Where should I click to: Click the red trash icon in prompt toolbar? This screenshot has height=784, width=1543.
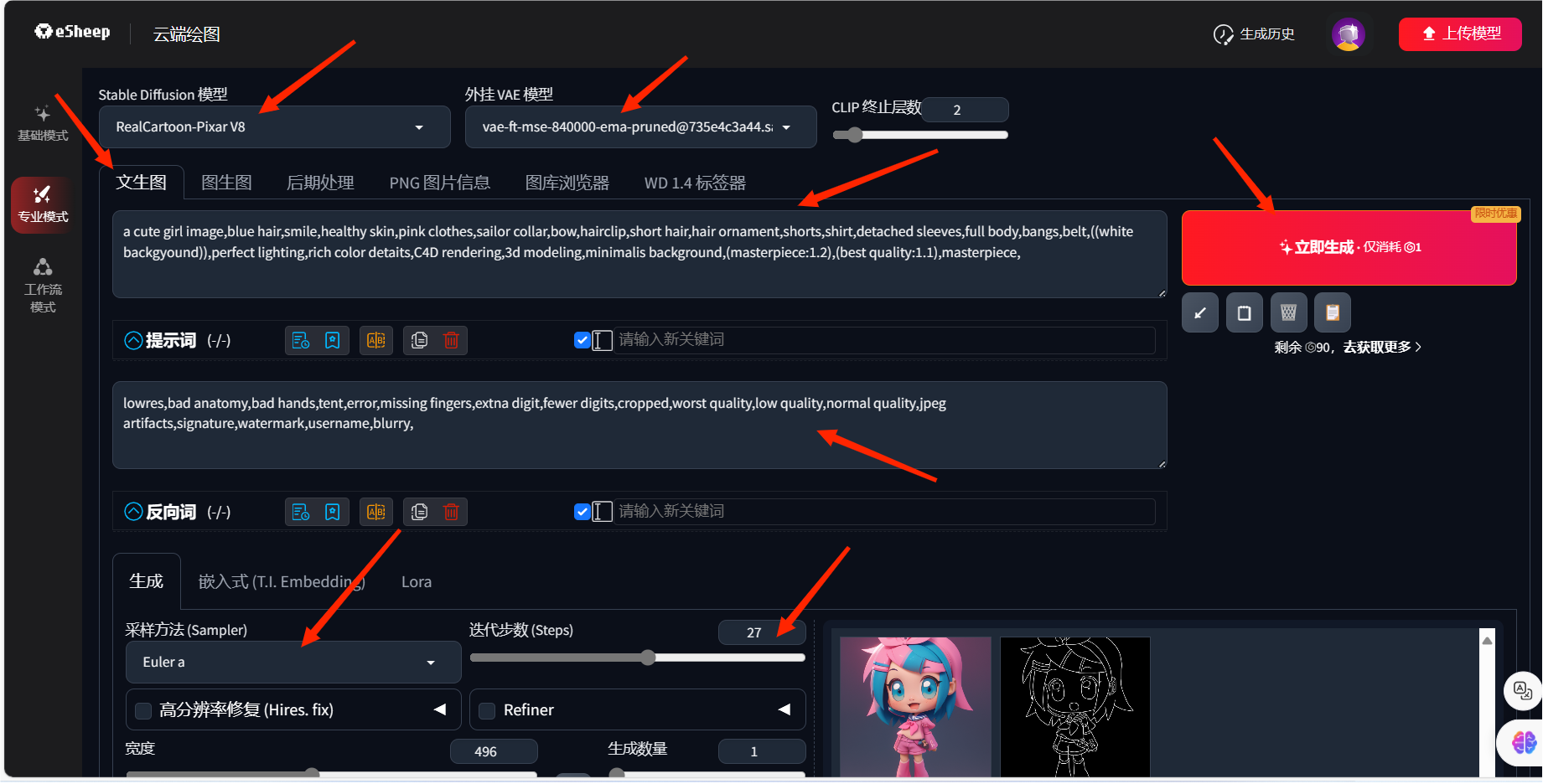point(451,340)
